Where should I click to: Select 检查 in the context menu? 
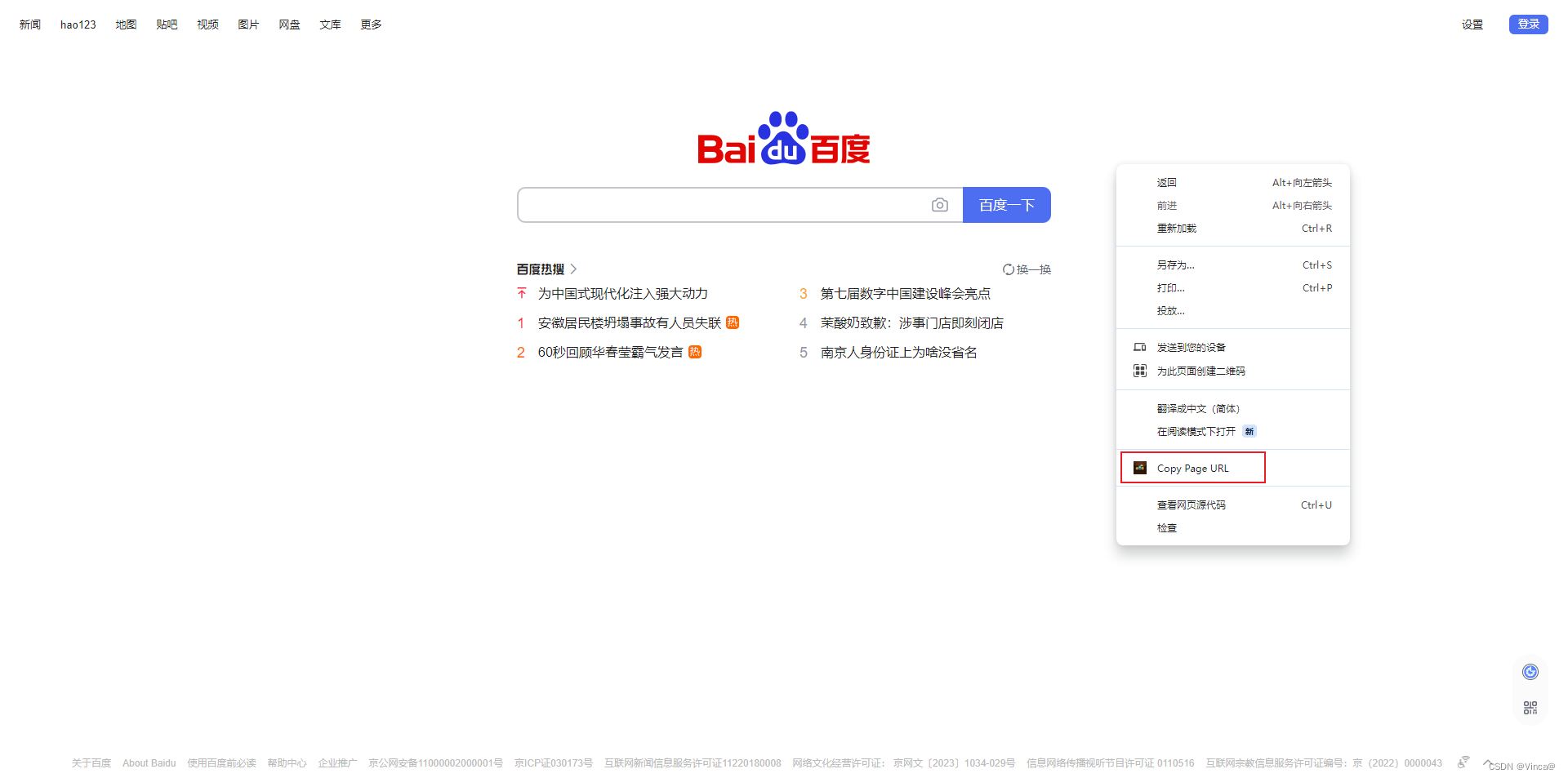[1233, 528]
